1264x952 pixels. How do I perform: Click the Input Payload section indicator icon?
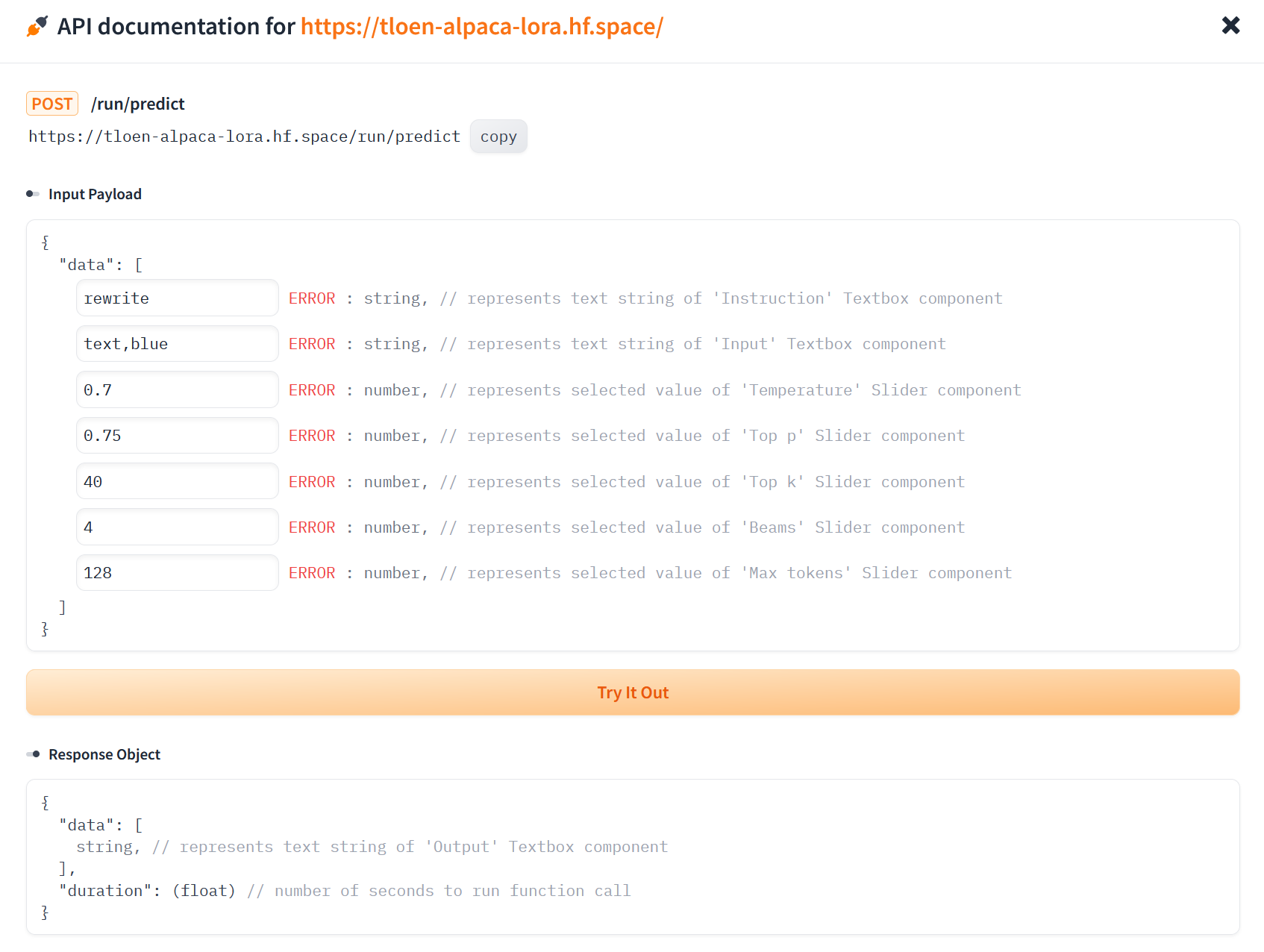coord(33,193)
